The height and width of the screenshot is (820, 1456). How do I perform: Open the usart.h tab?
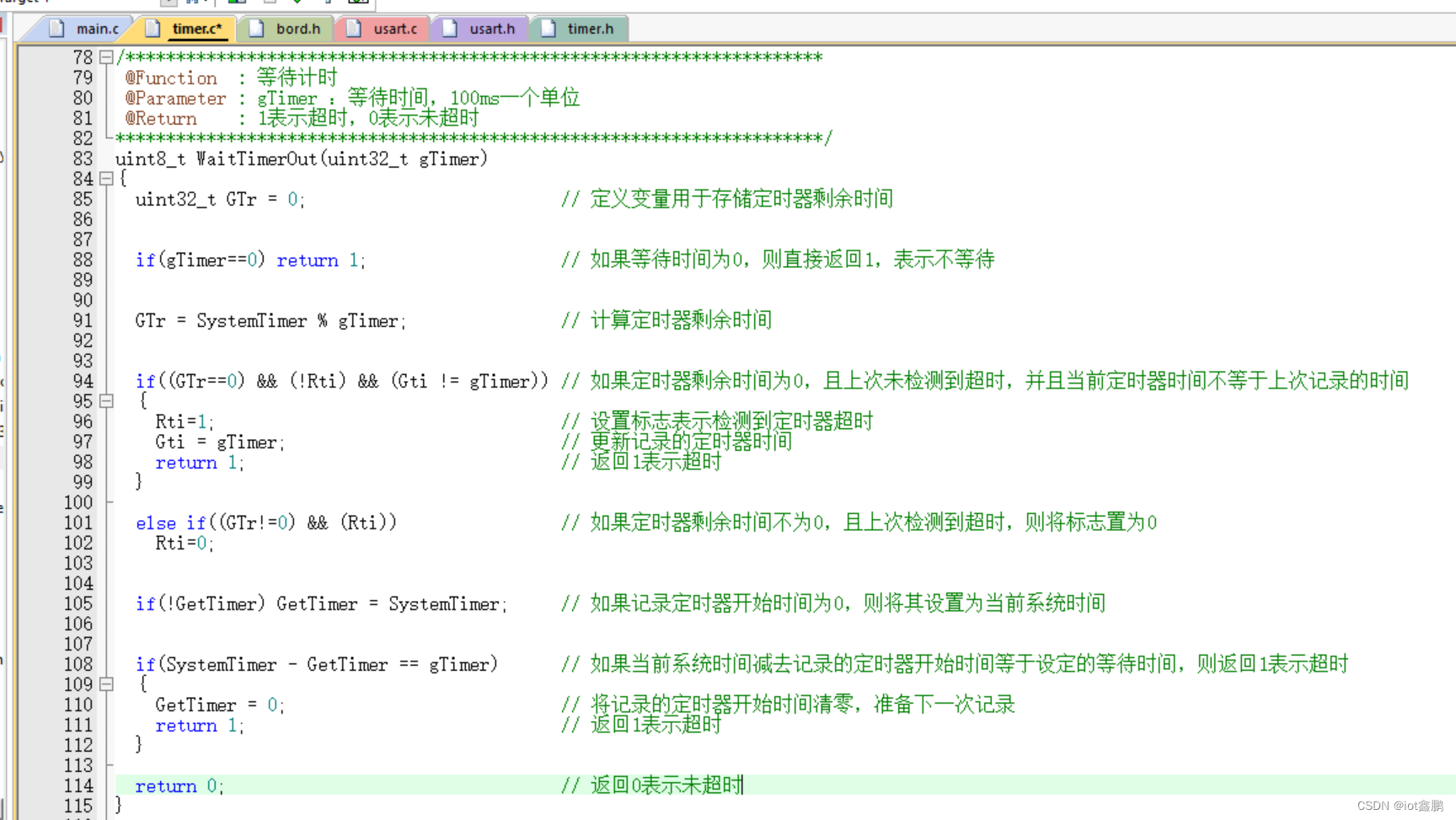[480, 29]
